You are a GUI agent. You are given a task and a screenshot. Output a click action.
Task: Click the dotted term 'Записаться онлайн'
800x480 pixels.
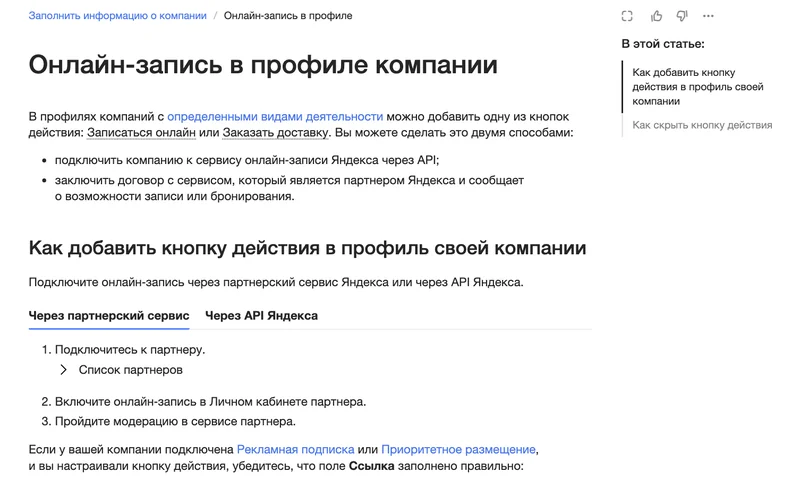pos(141,133)
